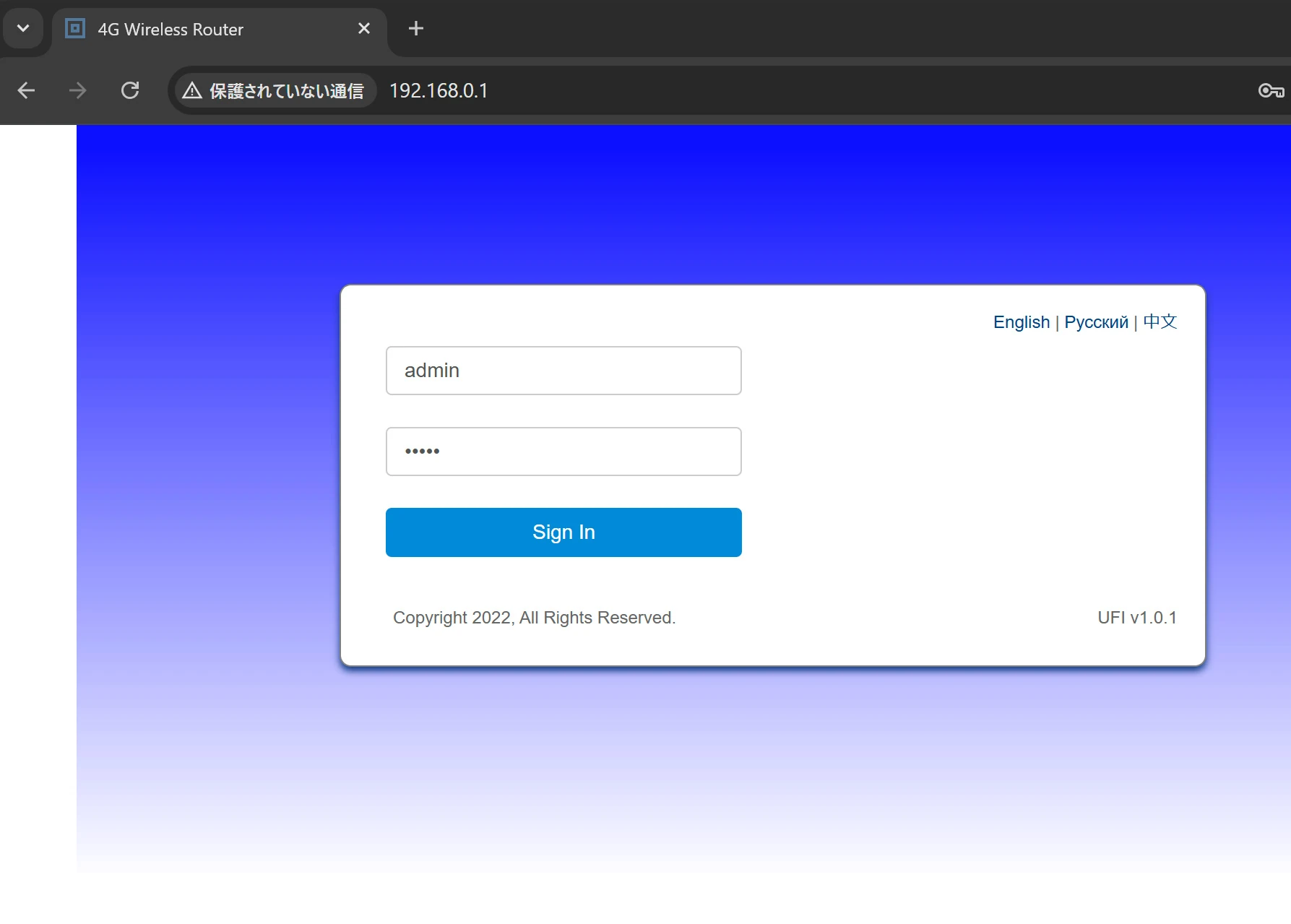Click the Copyright 2022 footer text
Viewport: 1291px width, 924px height.
pos(534,618)
